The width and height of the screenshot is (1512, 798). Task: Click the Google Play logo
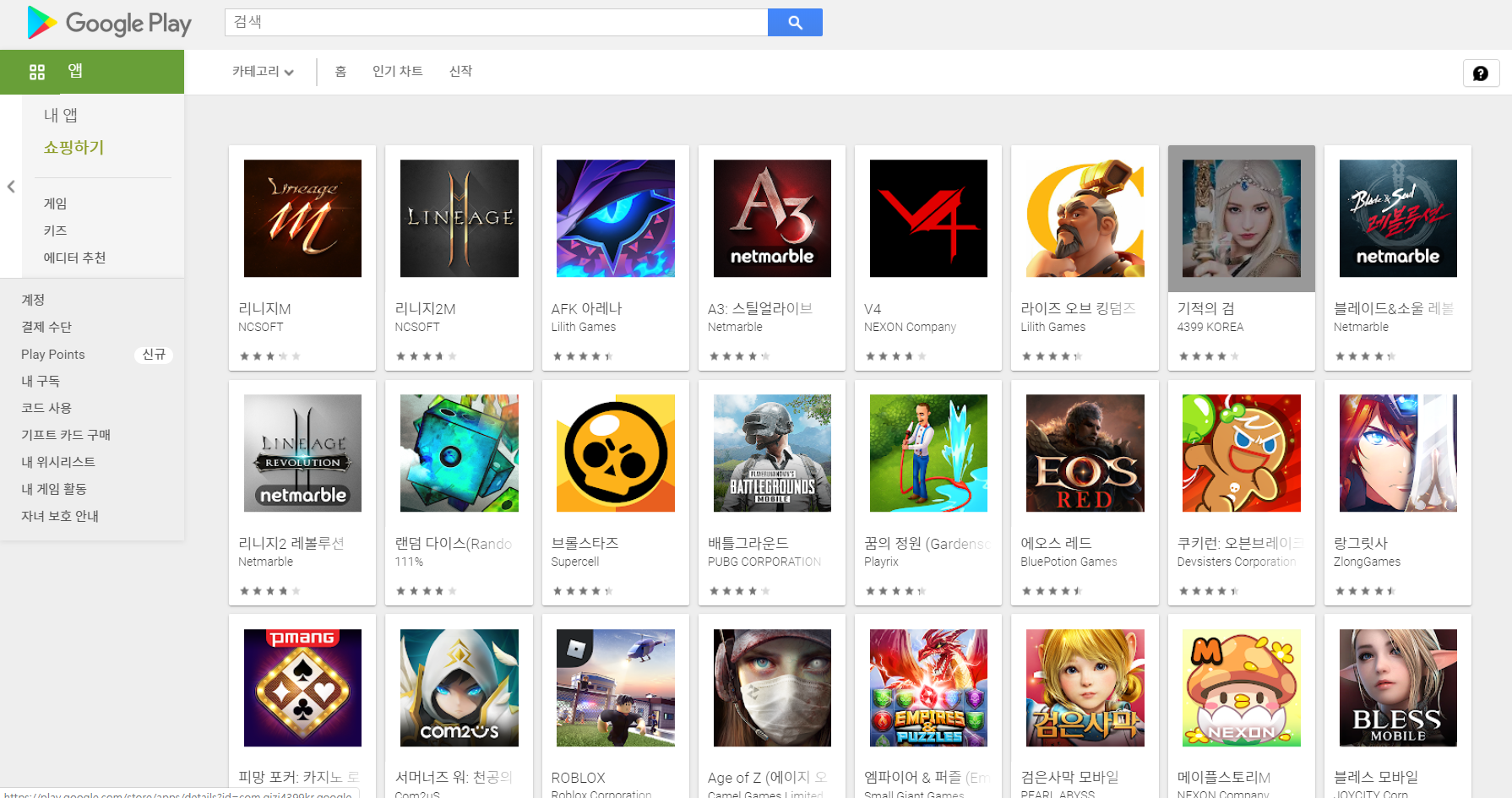[x=109, y=23]
